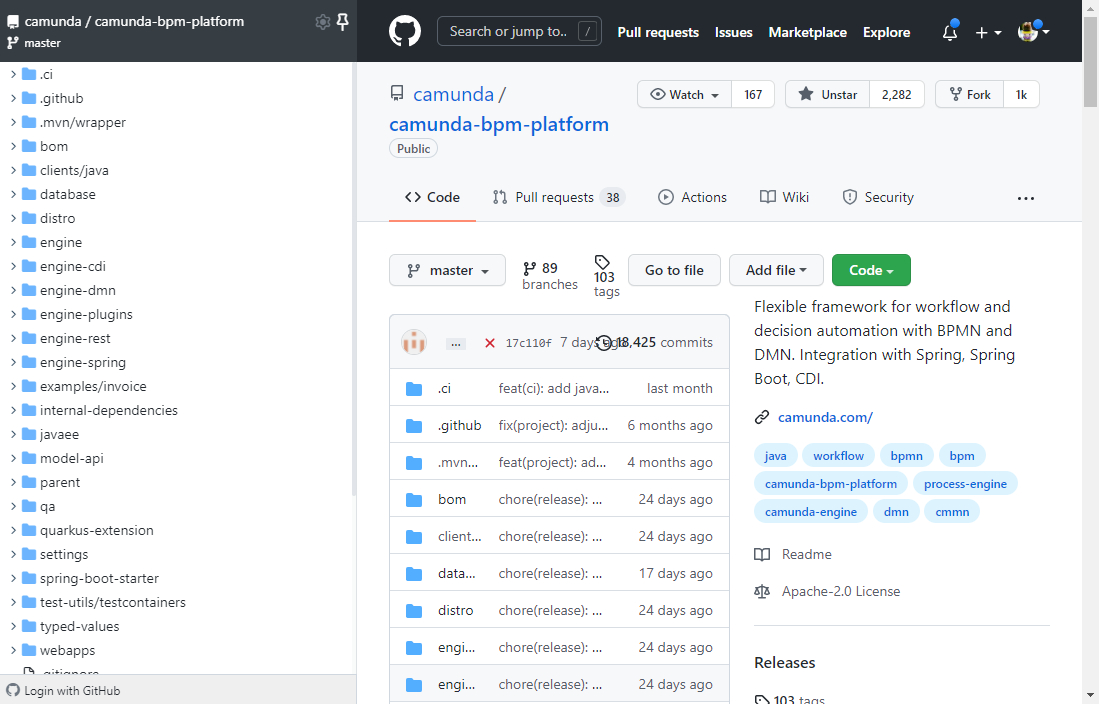Click Go to file button
The width and height of the screenshot is (1099, 704).
click(674, 270)
